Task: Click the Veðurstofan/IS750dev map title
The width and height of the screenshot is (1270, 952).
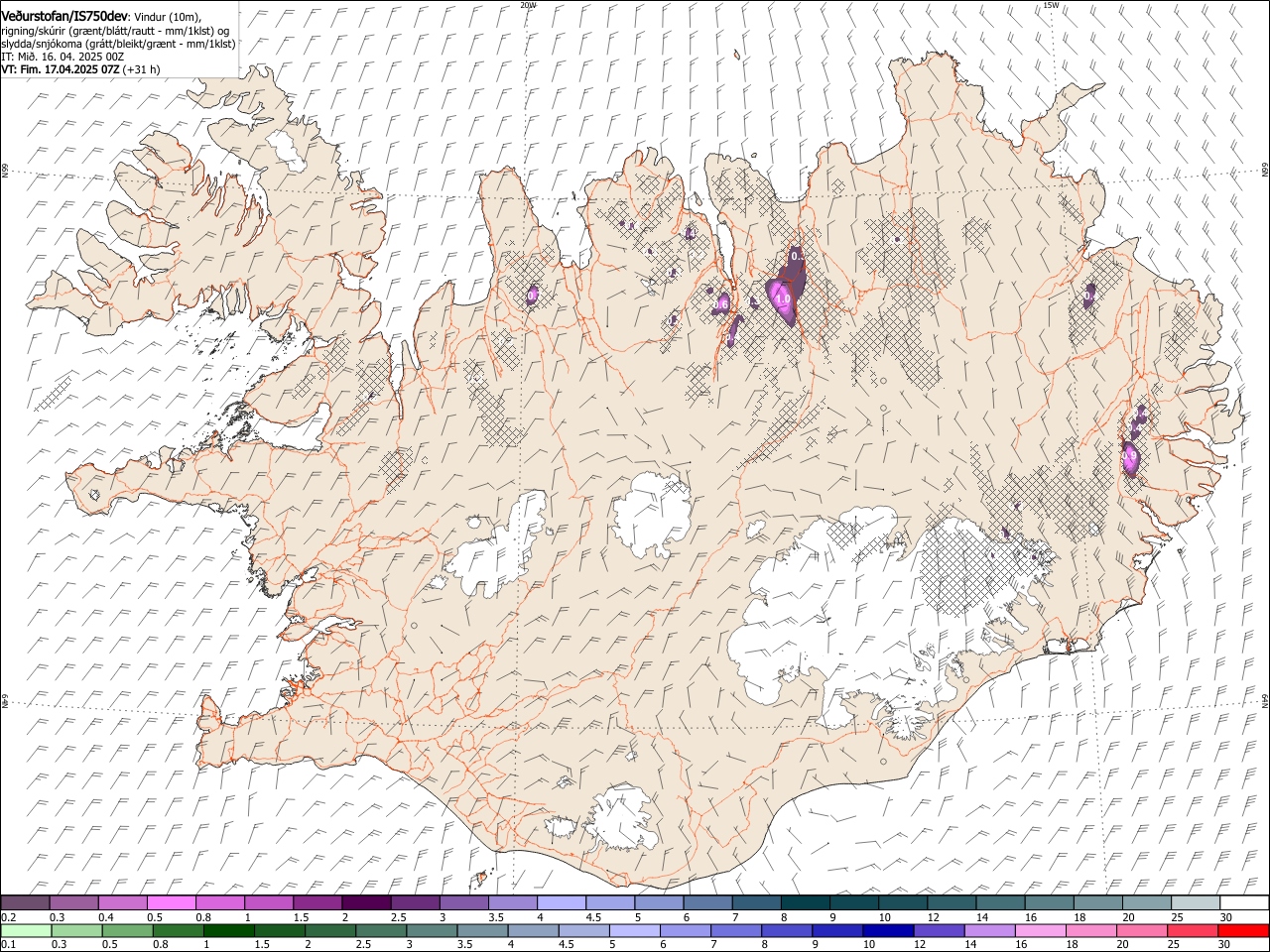Action: click(x=63, y=17)
